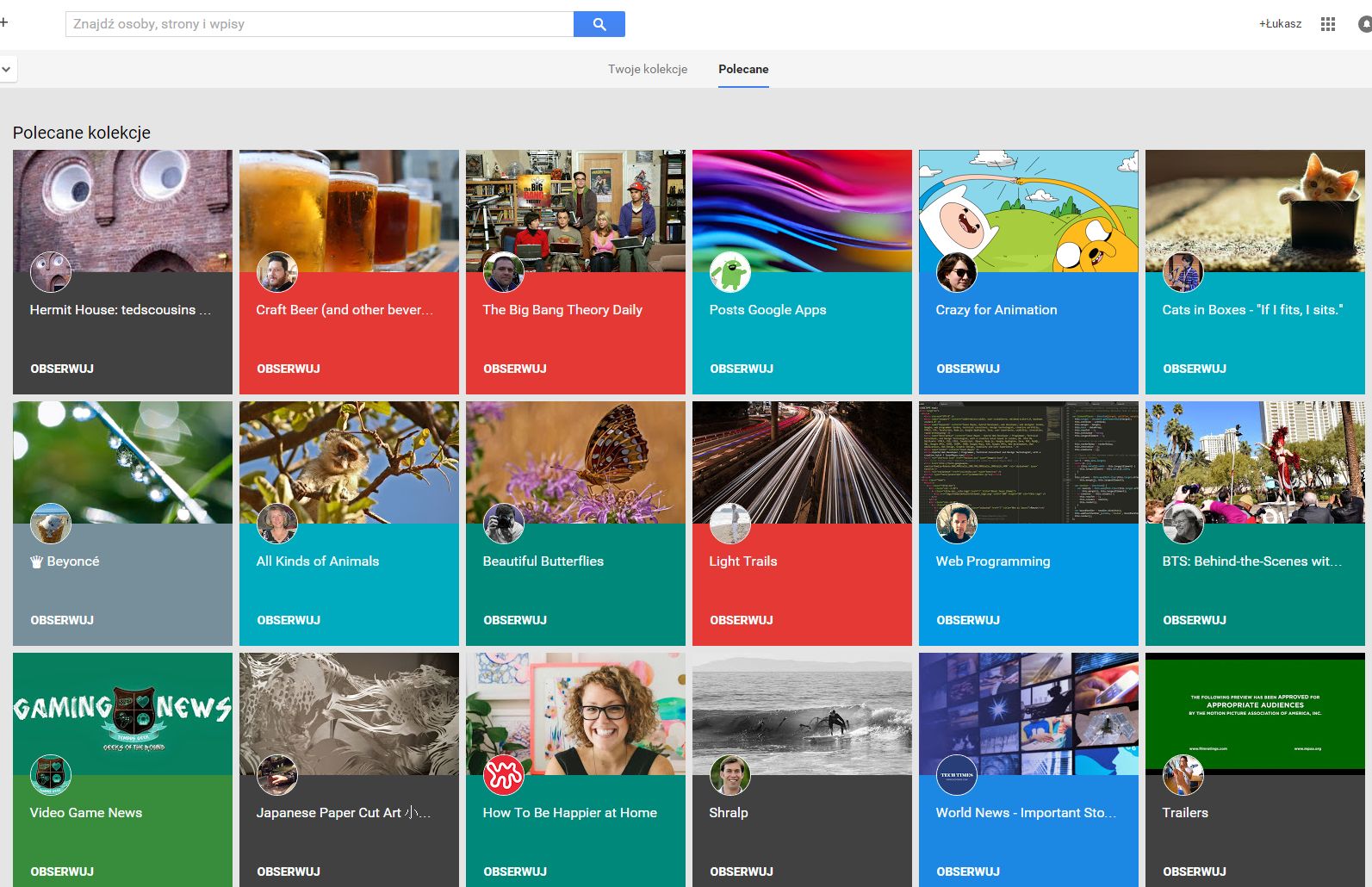Follow Web Programming via OBSERWUJ

coord(968,620)
